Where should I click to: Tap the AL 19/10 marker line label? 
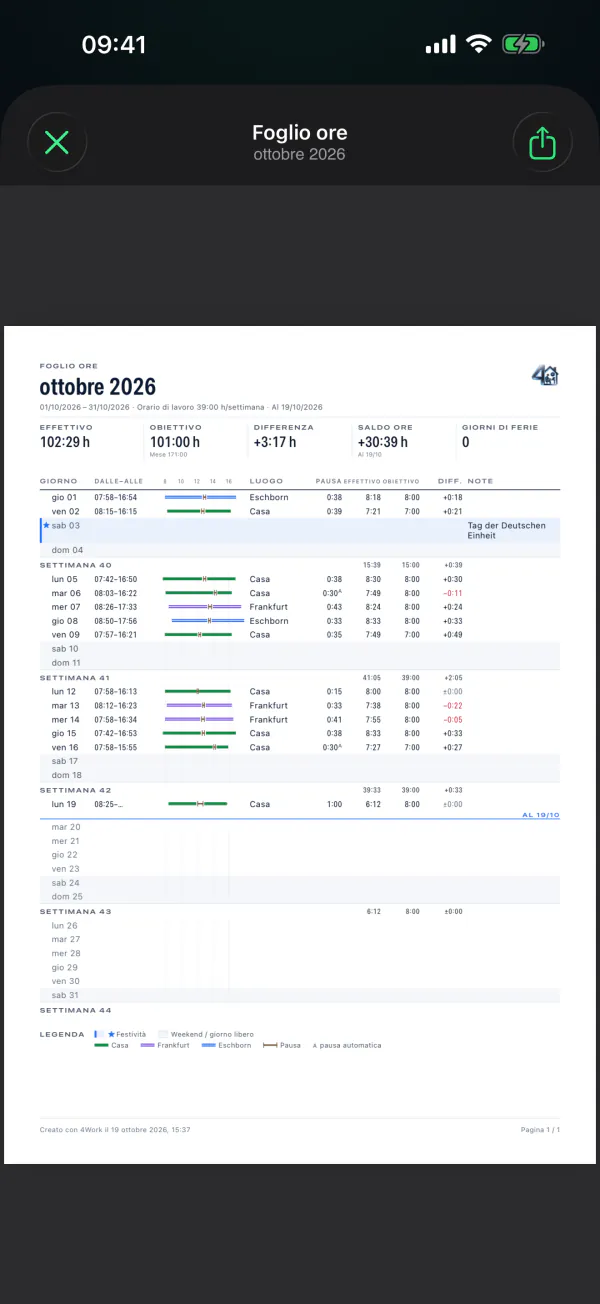[x=541, y=815]
